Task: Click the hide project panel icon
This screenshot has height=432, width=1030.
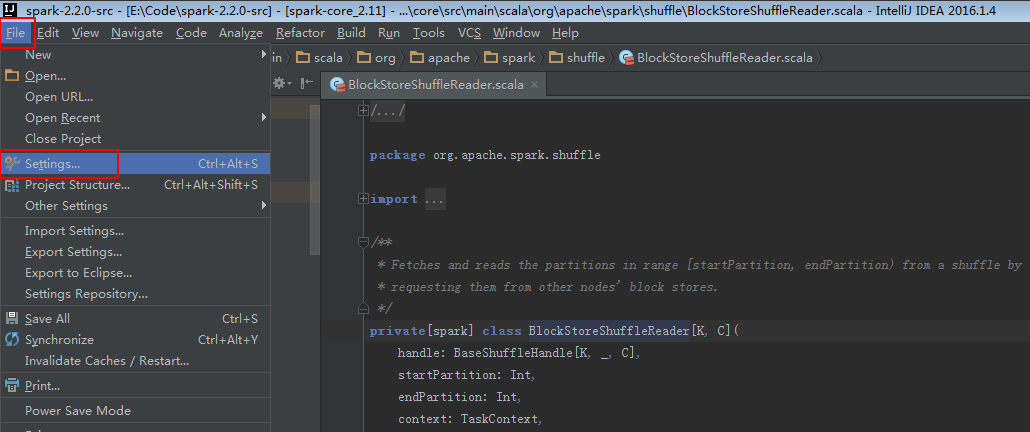Action: tap(307, 83)
